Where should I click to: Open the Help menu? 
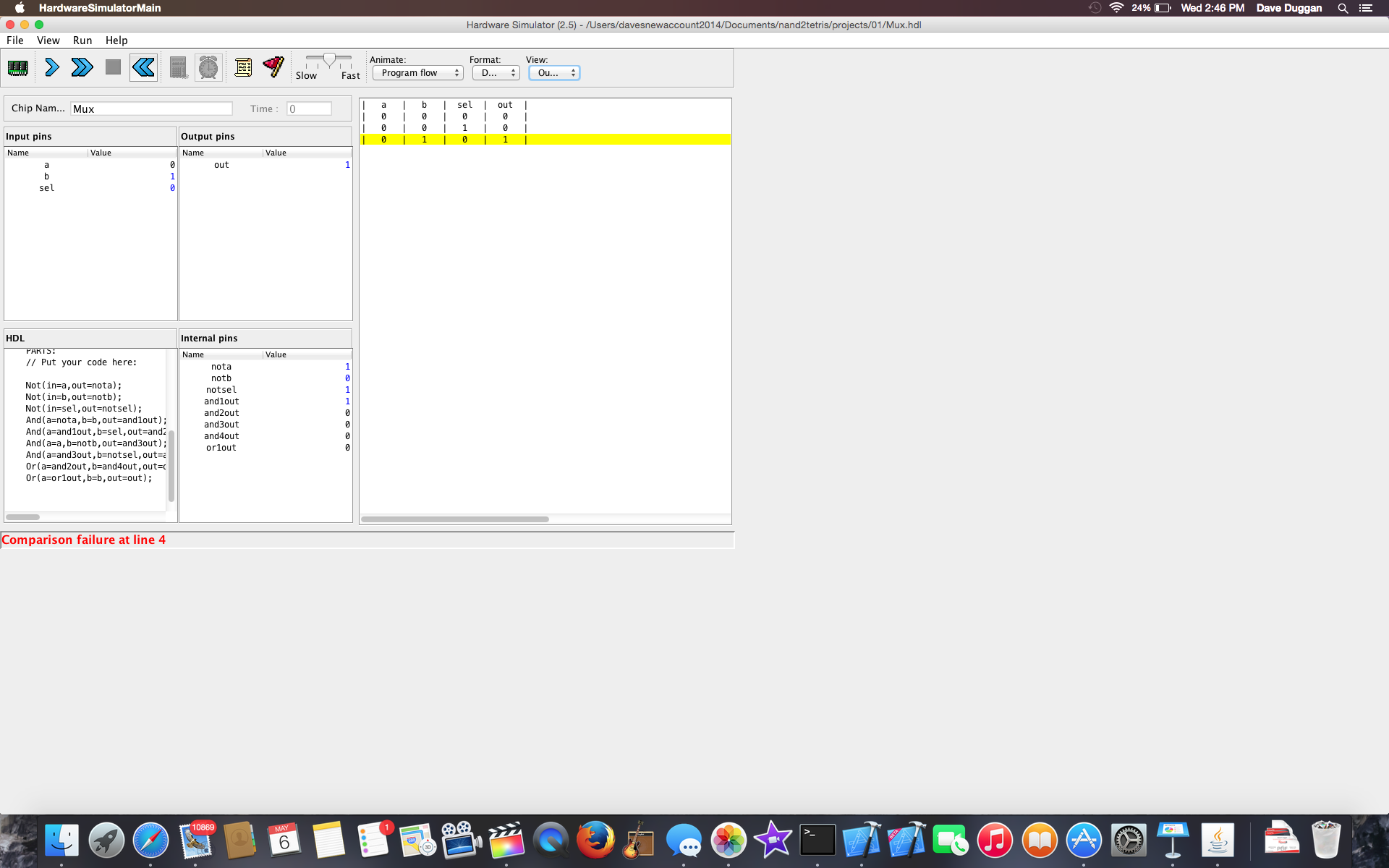(x=116, y=41)
